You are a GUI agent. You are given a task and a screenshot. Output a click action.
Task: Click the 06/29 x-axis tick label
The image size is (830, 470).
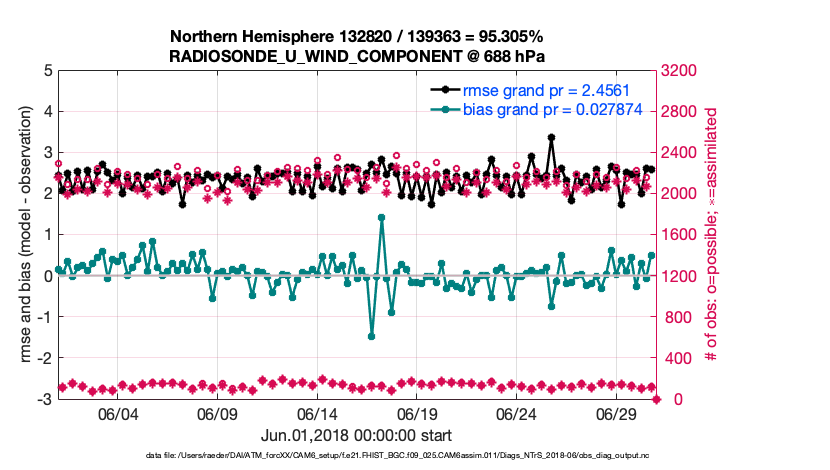617,414
